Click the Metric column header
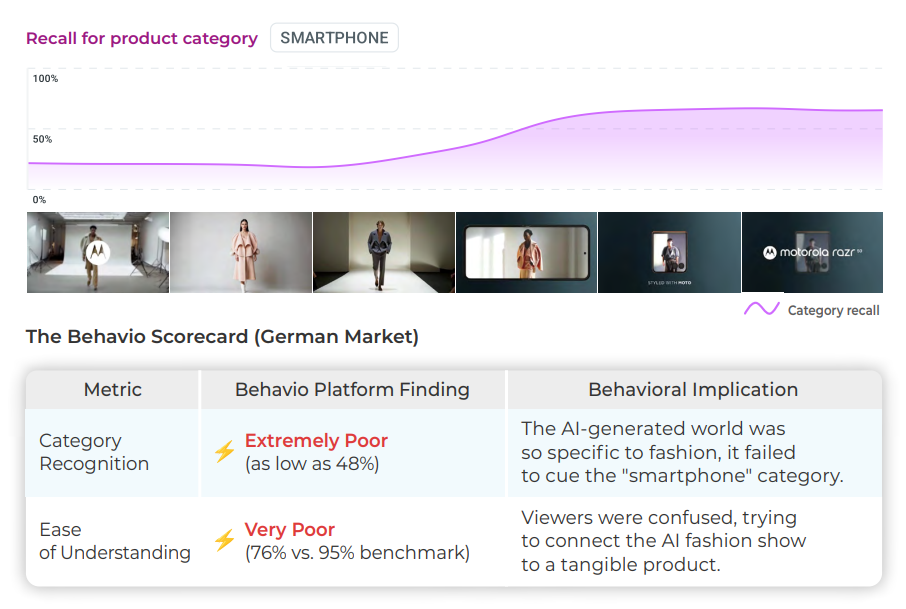This screenshot has width=906, height=609. 112,390
